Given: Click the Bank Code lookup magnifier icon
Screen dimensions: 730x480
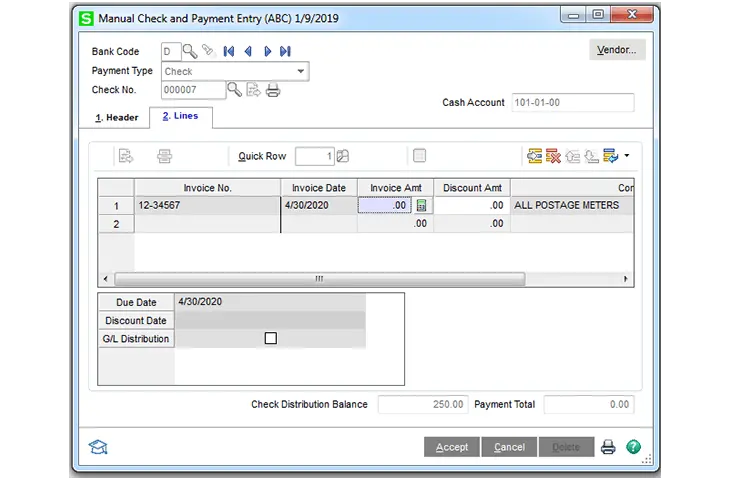Looking at the screenshot, I should (x=190, y=51).
